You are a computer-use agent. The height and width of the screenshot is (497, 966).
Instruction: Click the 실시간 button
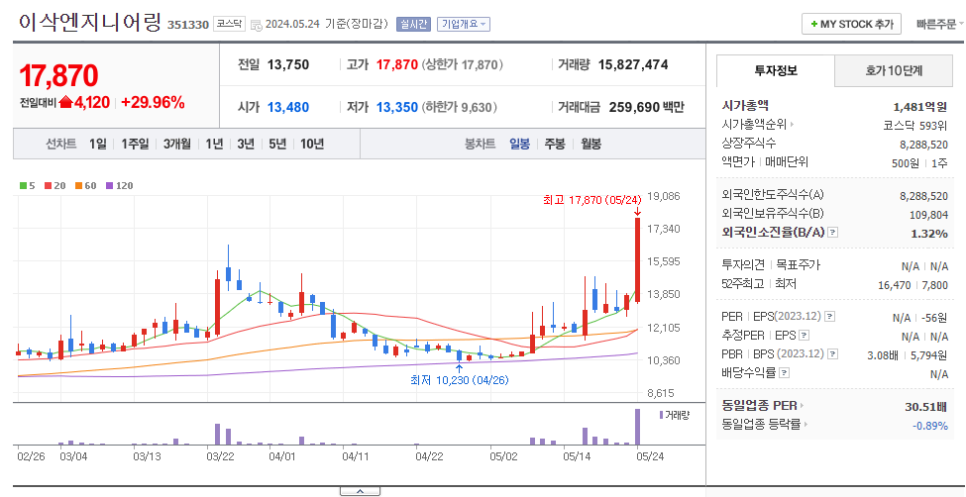(414, 24)
